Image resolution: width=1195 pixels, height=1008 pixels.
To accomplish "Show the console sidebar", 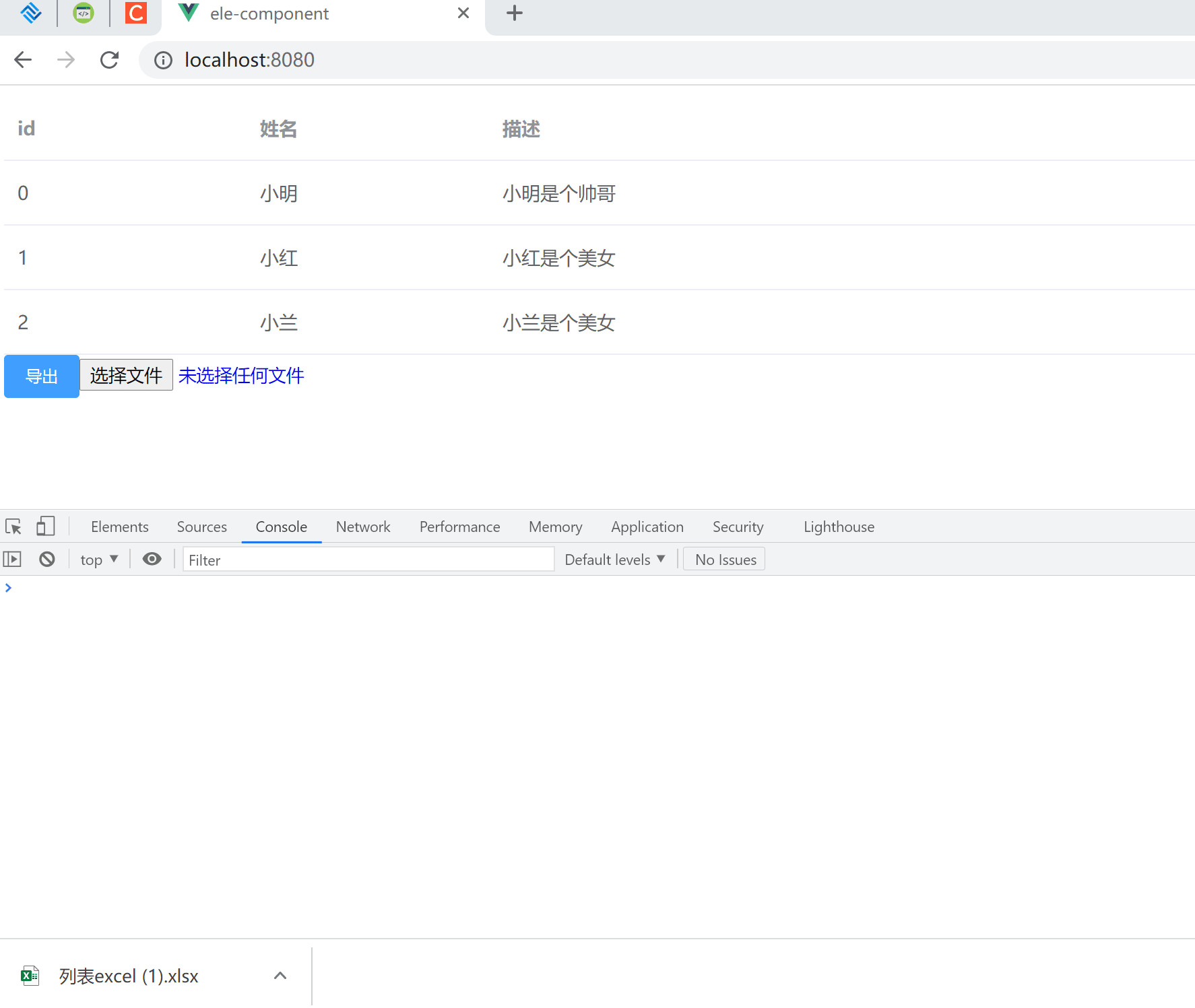I will click(13, 559).
